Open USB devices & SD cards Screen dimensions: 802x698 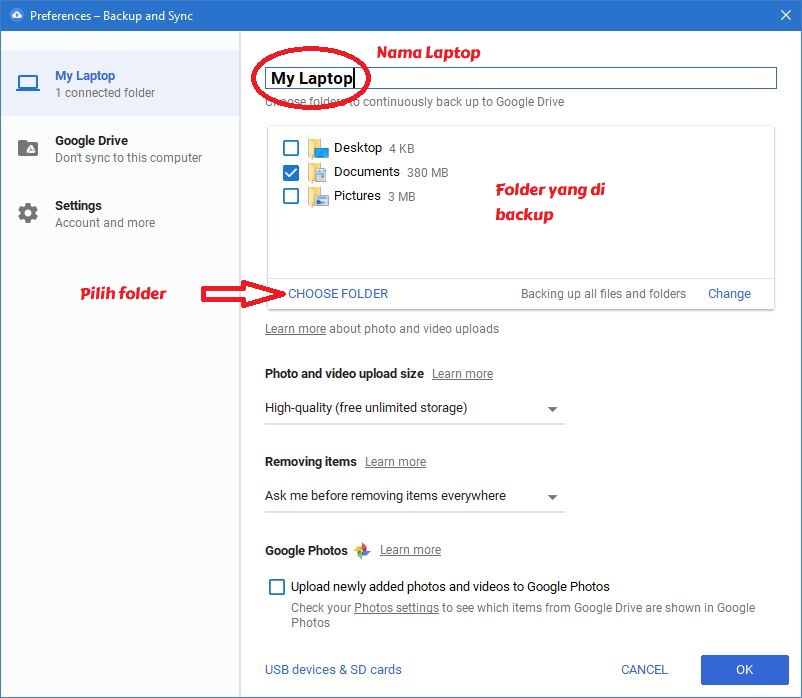point(333,669)
